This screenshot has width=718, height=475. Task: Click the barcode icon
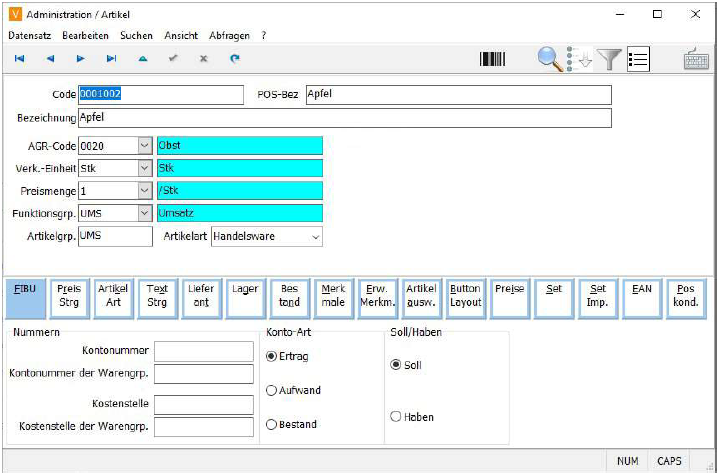coord(492,59)
